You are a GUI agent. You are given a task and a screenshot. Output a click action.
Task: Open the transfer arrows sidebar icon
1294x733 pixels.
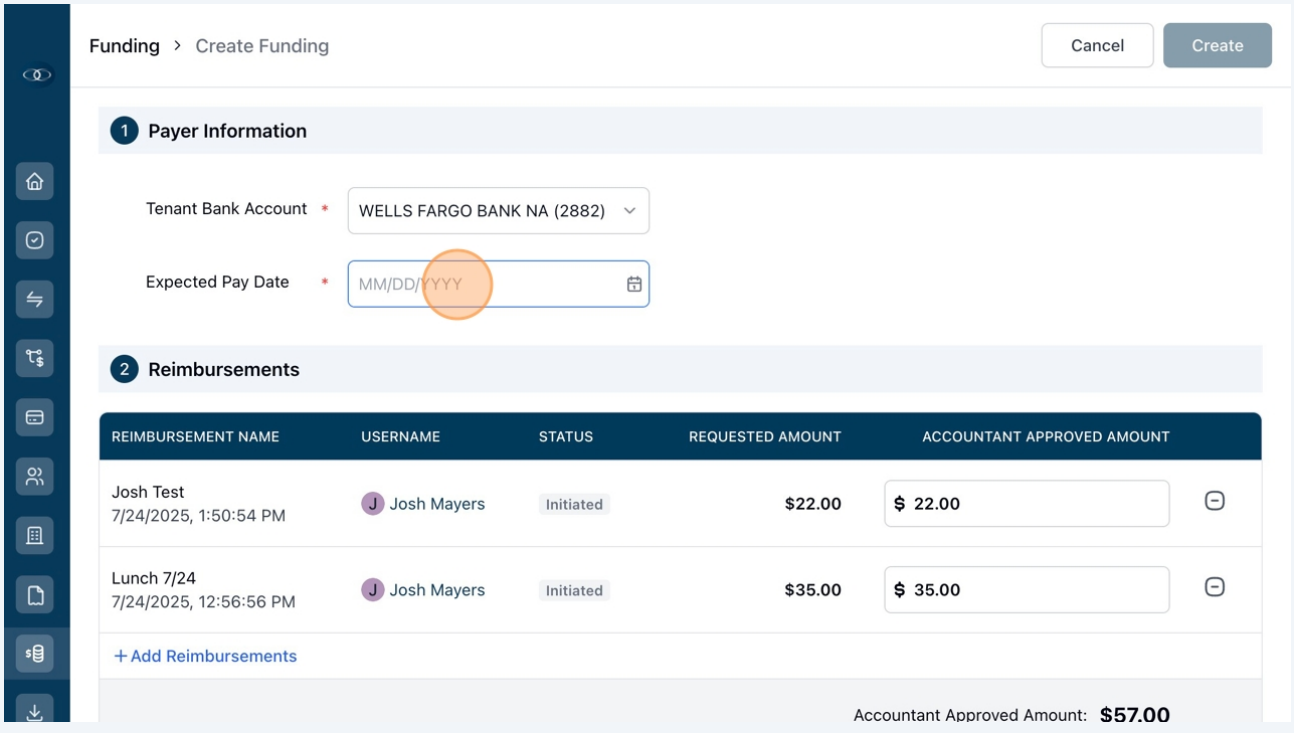pos(35,299)
